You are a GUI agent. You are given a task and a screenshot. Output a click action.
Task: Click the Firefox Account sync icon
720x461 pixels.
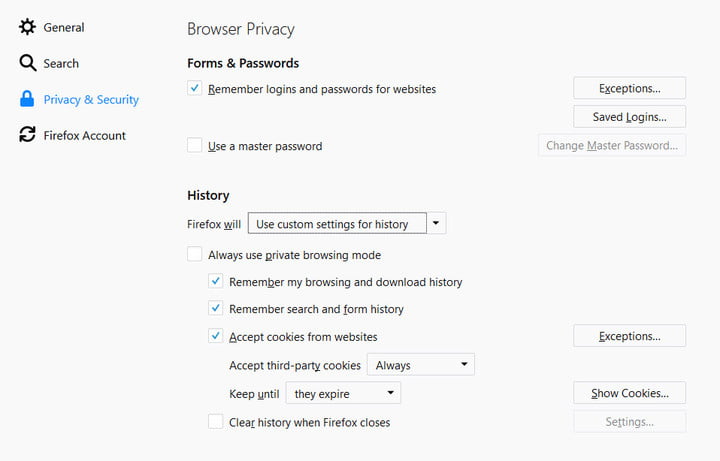pos(27,135)
